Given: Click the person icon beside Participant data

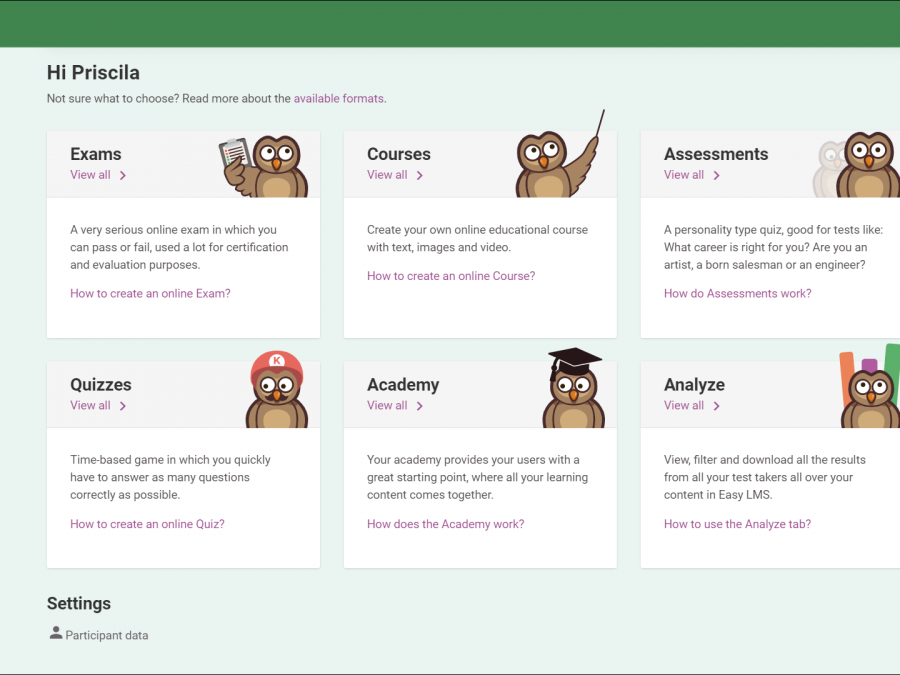Looking at the screenshot, I should (x=56, y=634).
